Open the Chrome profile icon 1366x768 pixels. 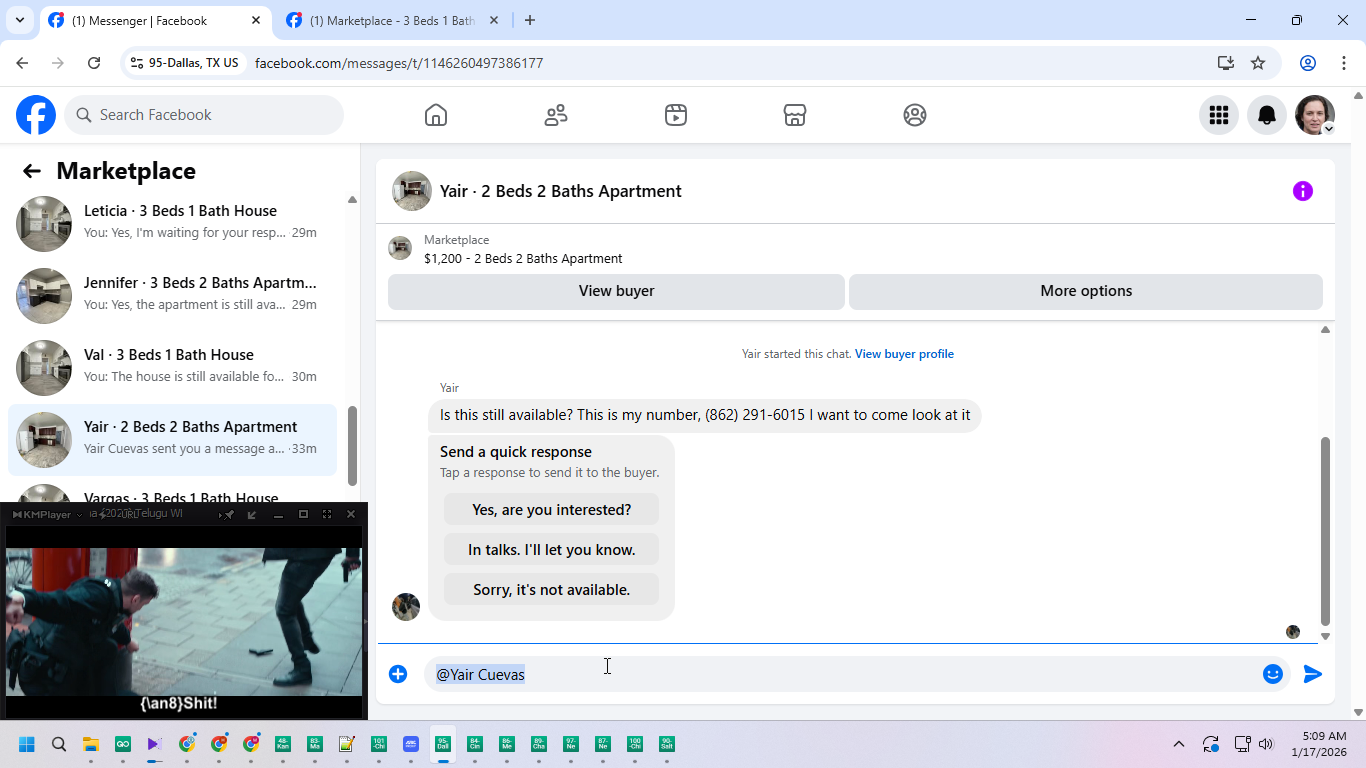pyautogui.click(x=1308, y=63)
